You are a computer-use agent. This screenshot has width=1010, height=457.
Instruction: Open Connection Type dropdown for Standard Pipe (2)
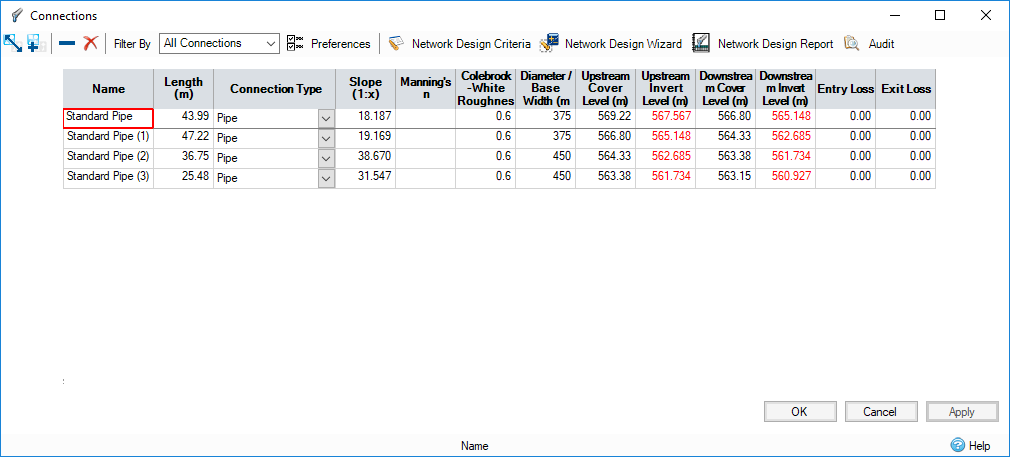click(x=326, y=159)
